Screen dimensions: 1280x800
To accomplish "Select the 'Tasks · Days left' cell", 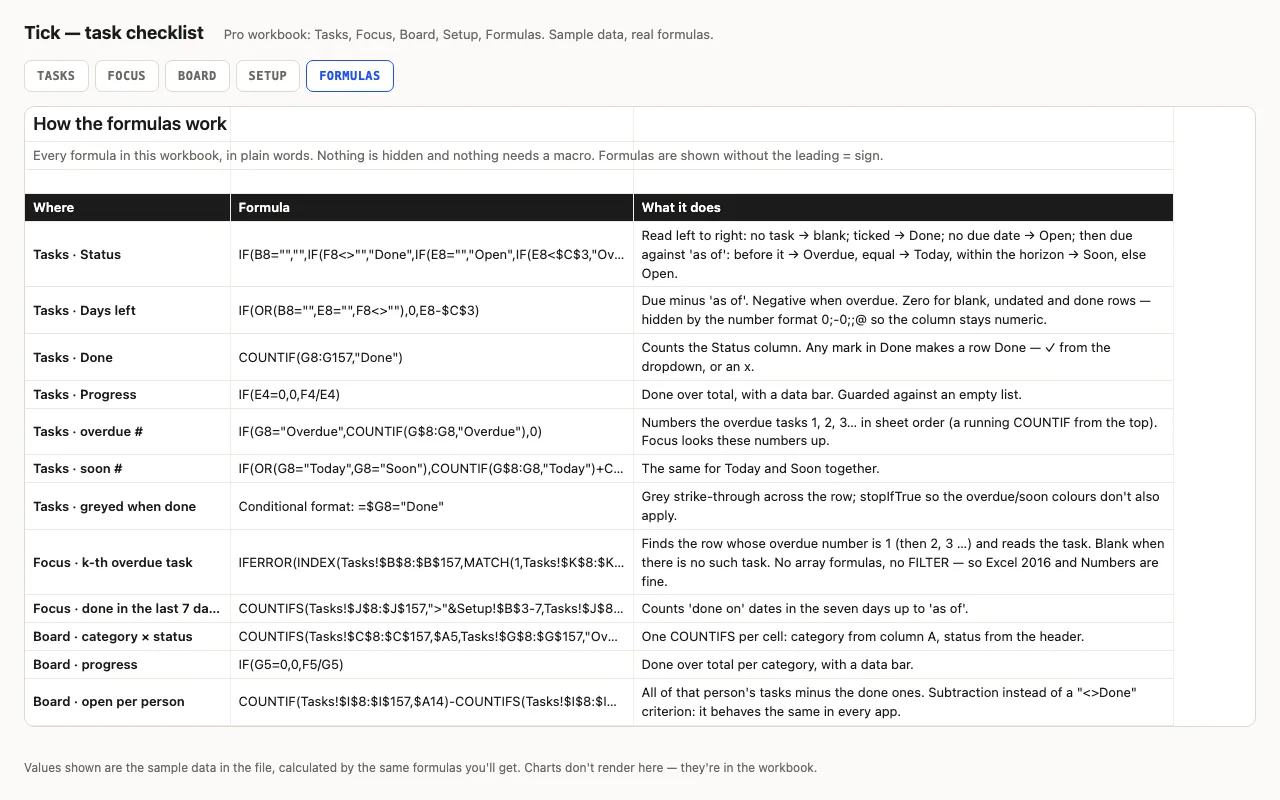I will point(128,310).
